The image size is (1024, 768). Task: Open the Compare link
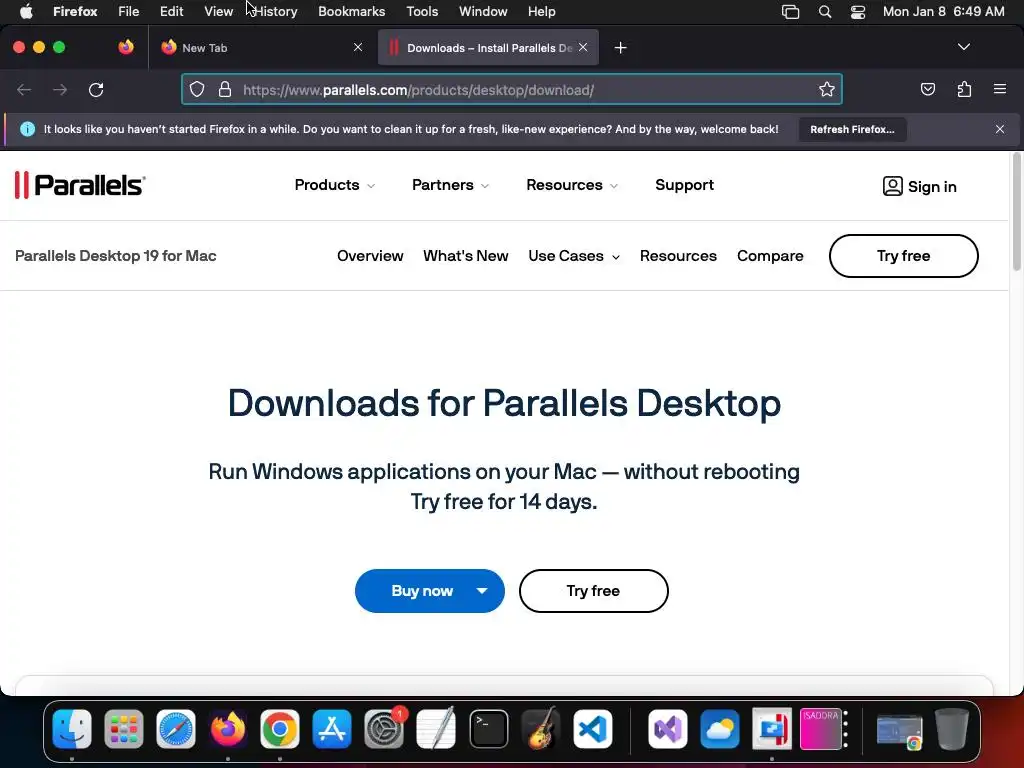click(770, 256)
